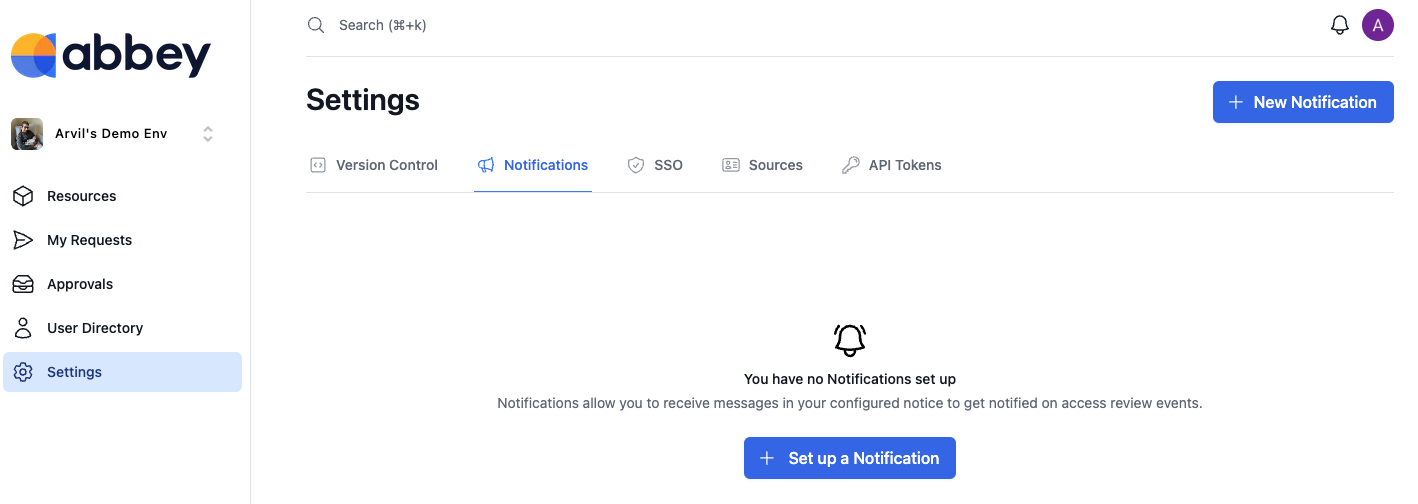Click the Resources cube icon in sidebar
Viewport: 1418px width, 504px height.
point(23,196)
